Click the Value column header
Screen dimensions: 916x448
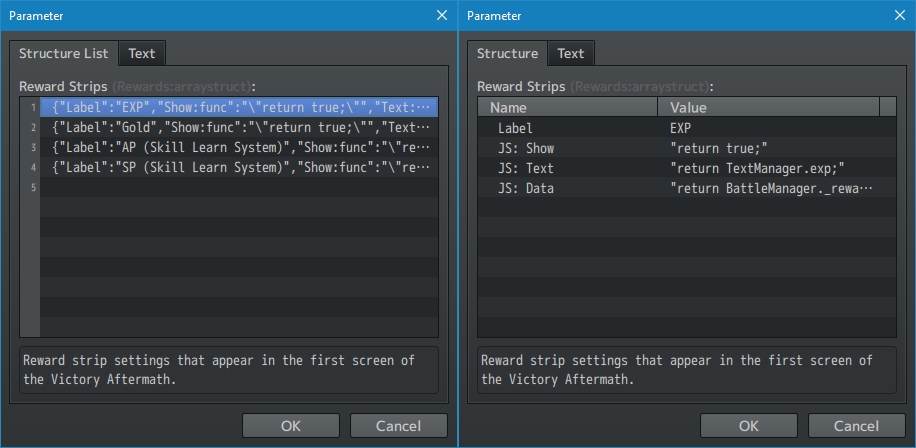767,107
